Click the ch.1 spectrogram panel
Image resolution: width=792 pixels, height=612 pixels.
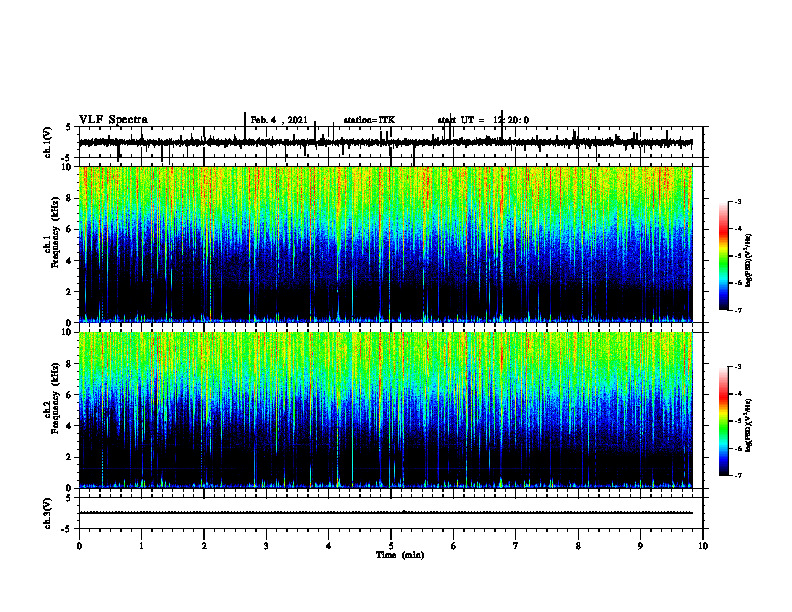click(x=386, y=244)
